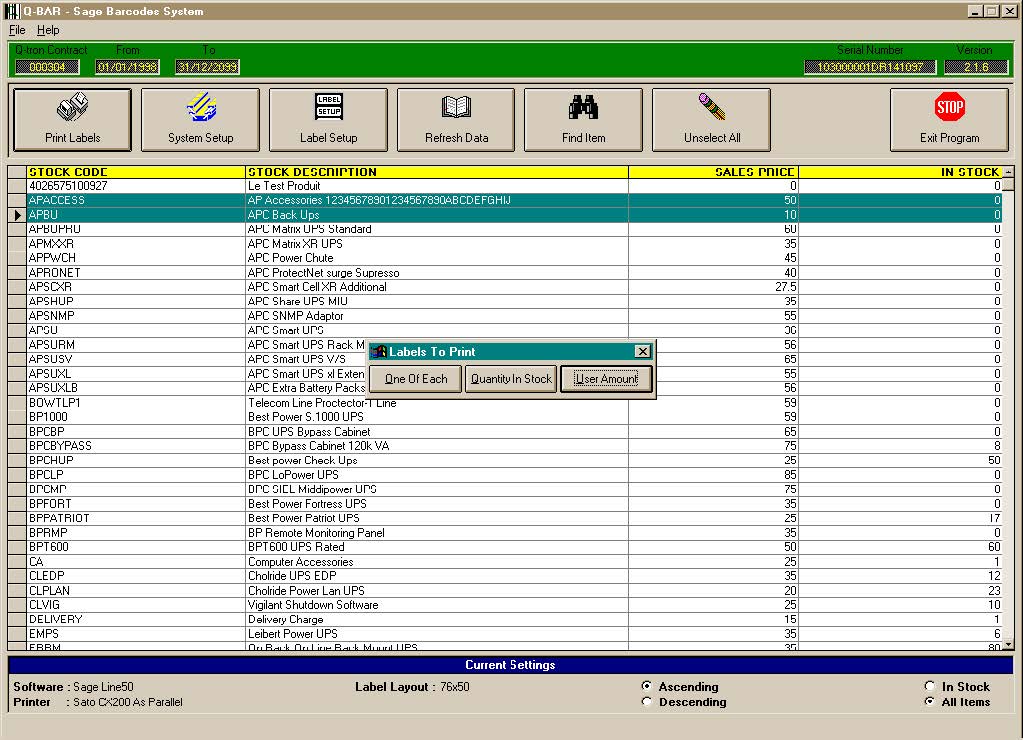Click the scroll down arrow of stock list

pos(1009,645)
